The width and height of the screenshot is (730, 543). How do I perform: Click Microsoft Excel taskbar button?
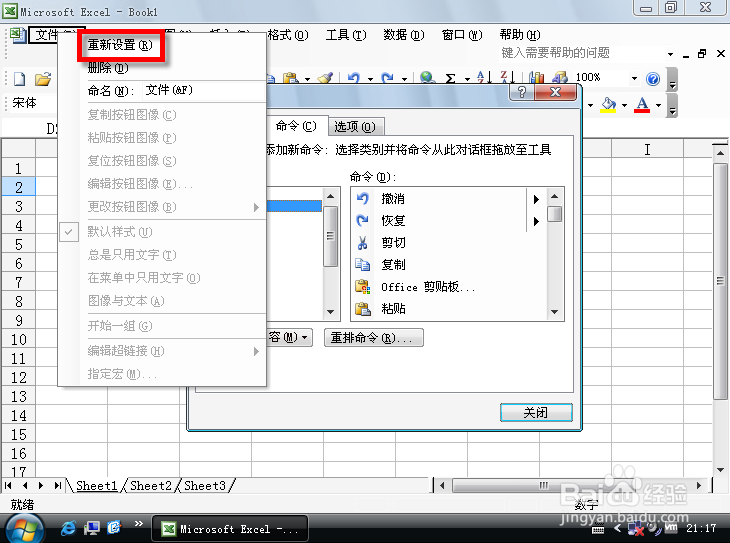pyautogui.click(x=230, y=529)
